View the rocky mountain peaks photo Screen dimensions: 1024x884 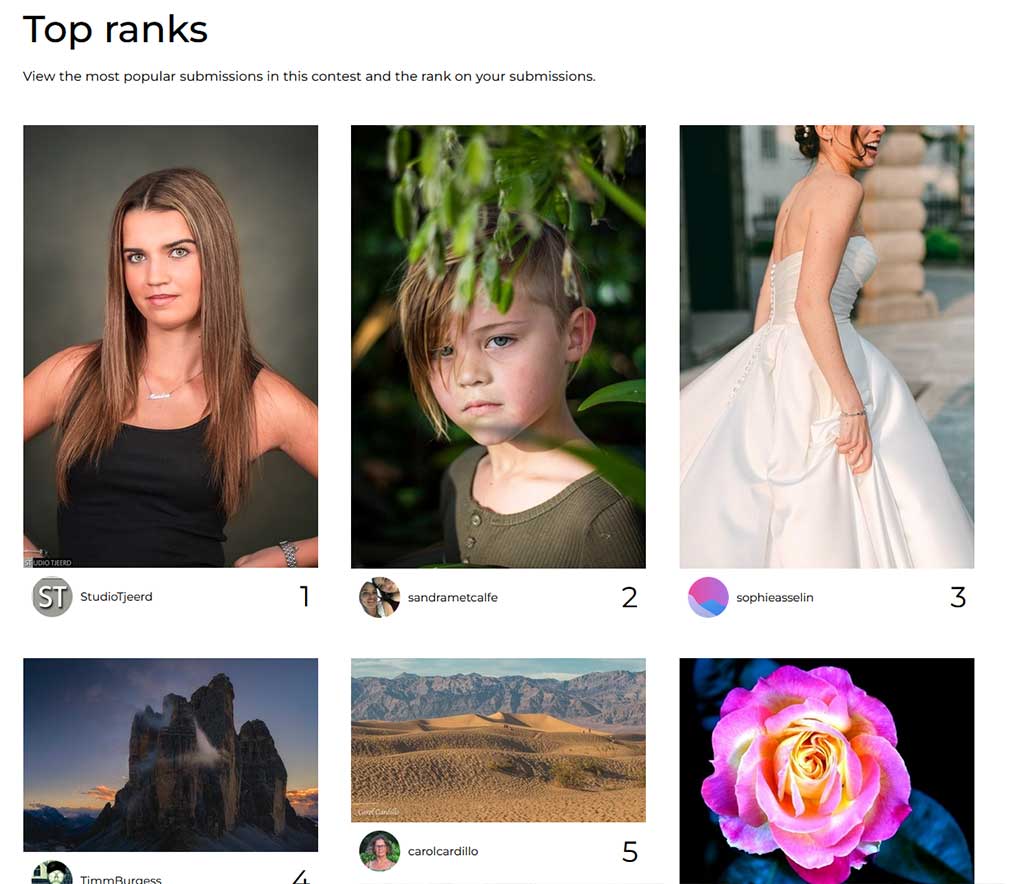pyautogui.click(x=170, y=755)
